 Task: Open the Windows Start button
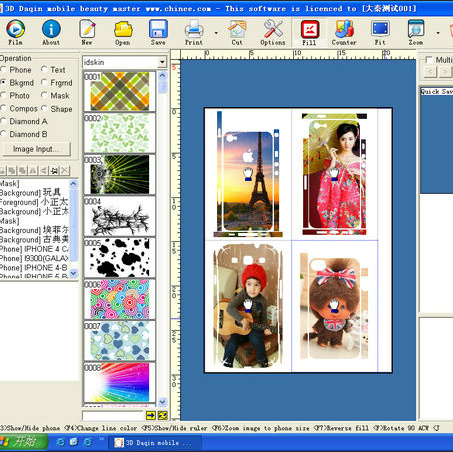coord(23,442)
